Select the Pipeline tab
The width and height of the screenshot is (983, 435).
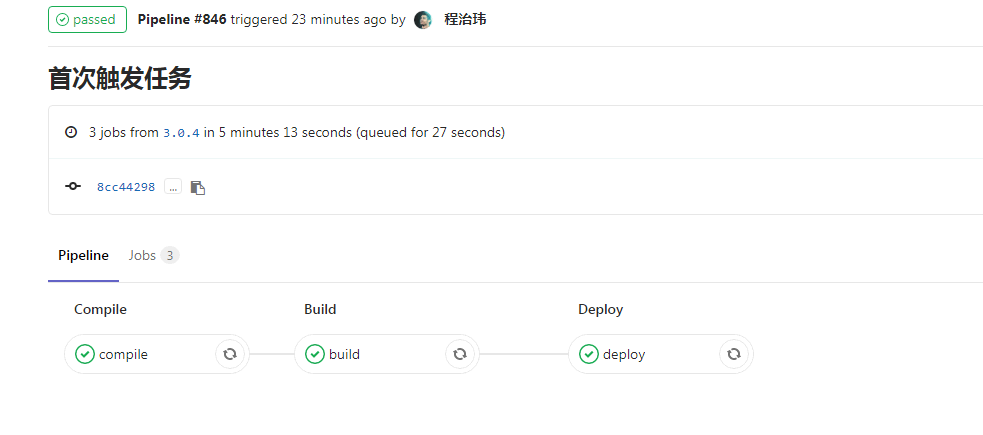click(83, 256)
